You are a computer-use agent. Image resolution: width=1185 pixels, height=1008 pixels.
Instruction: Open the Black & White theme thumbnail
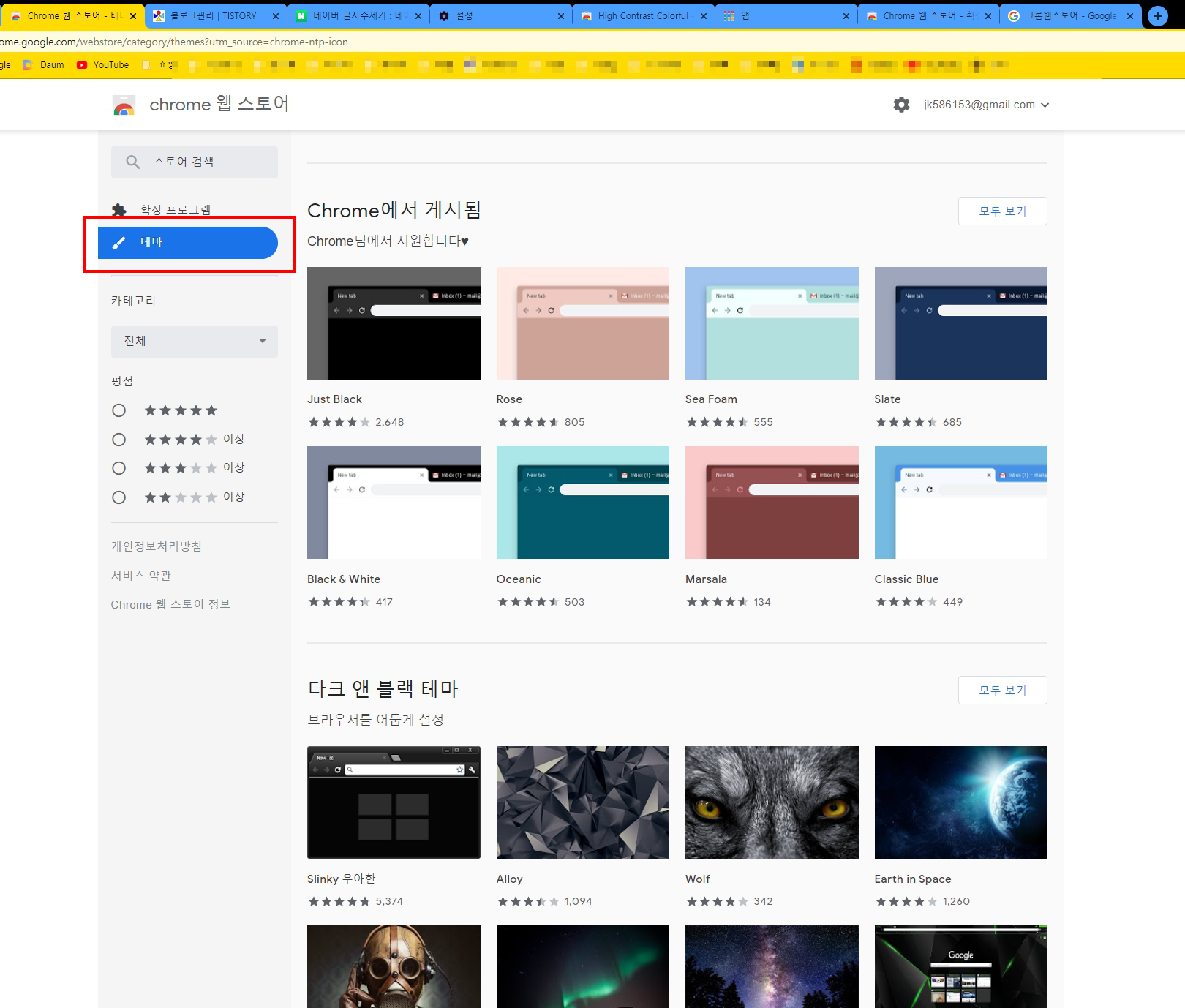[x=394, y=503]
